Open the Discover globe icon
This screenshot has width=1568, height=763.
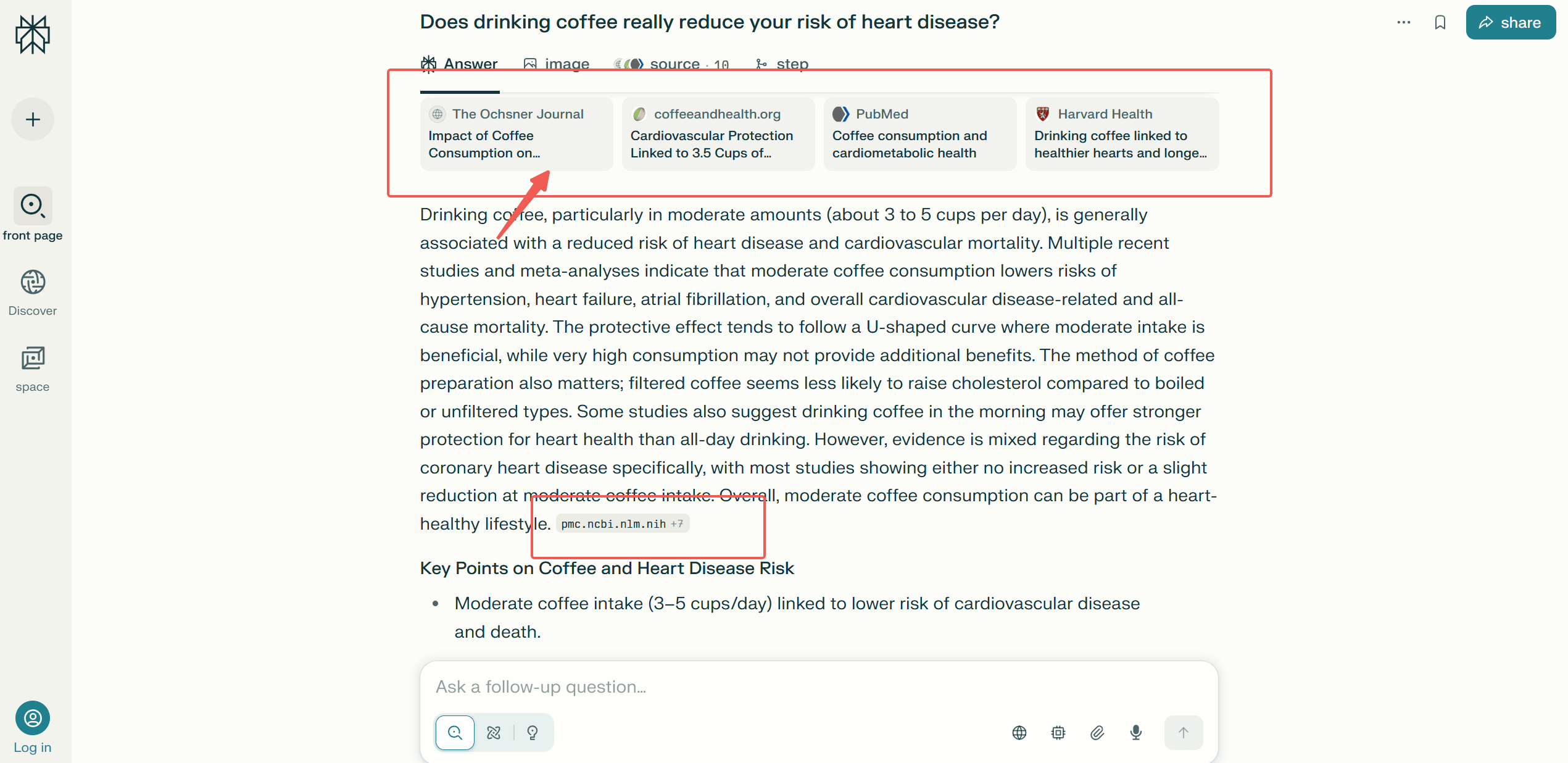(x=33, y=282)
